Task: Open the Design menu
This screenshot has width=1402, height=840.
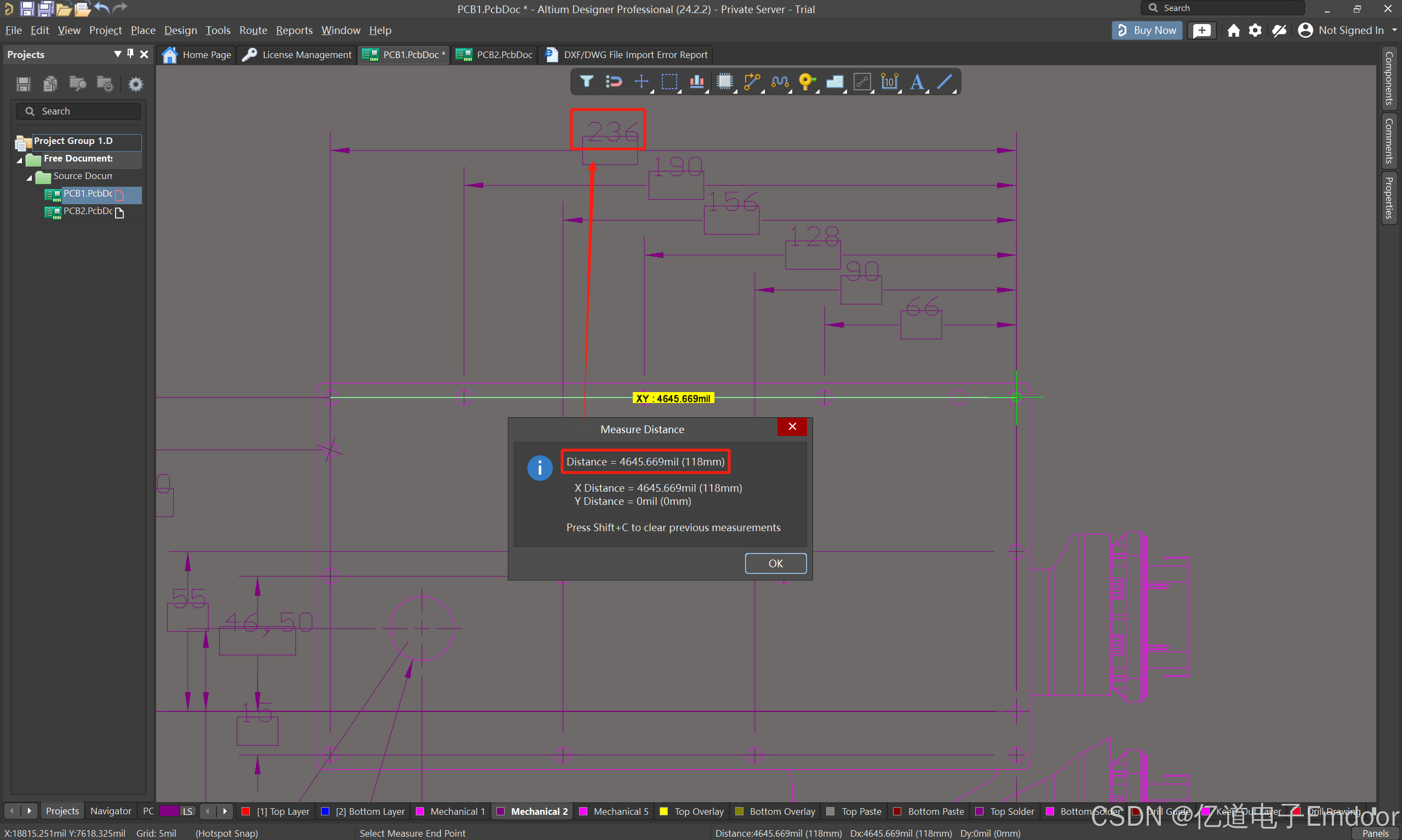Action: pyautogui.click(x=180, y=30)
